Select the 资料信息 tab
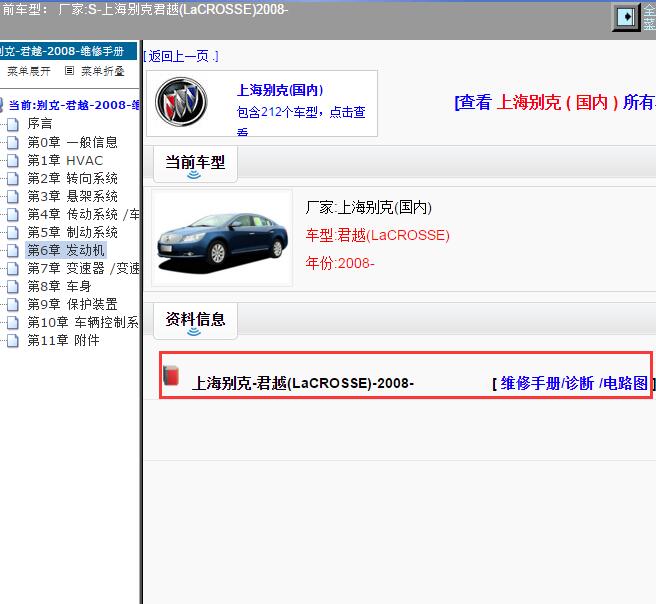This screenshot has height=604, width=656. tap(195, 320)
